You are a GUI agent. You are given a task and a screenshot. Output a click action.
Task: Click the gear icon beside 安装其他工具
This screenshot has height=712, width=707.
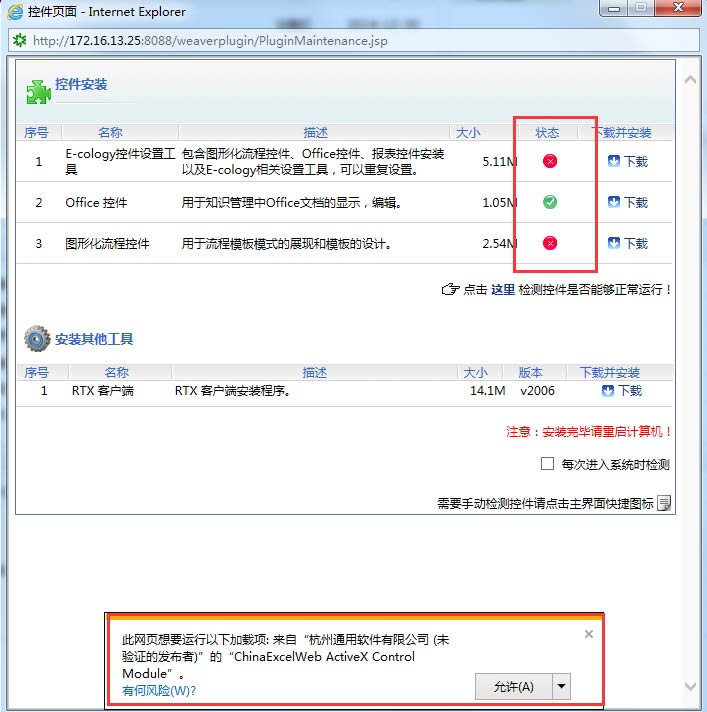[x=38, y=339]
